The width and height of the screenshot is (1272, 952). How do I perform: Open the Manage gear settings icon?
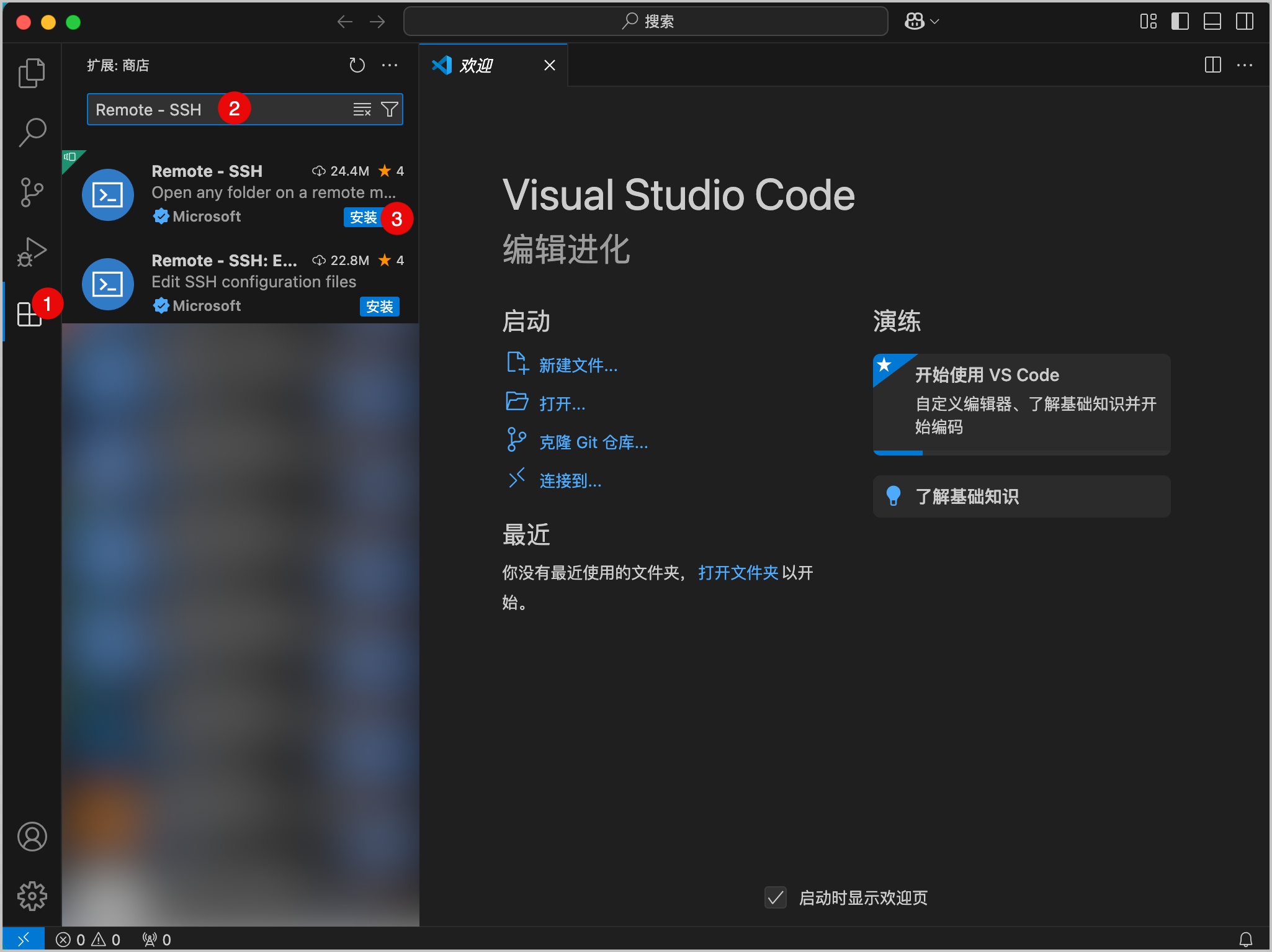32,896
